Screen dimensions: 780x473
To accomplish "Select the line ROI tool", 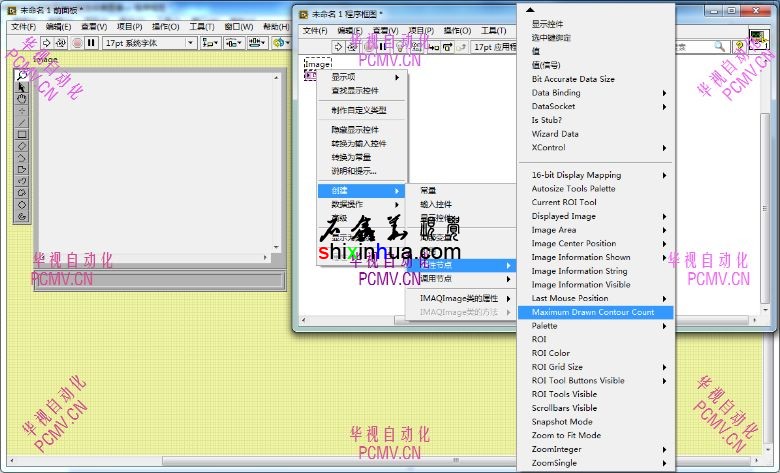I will point(22,122).
